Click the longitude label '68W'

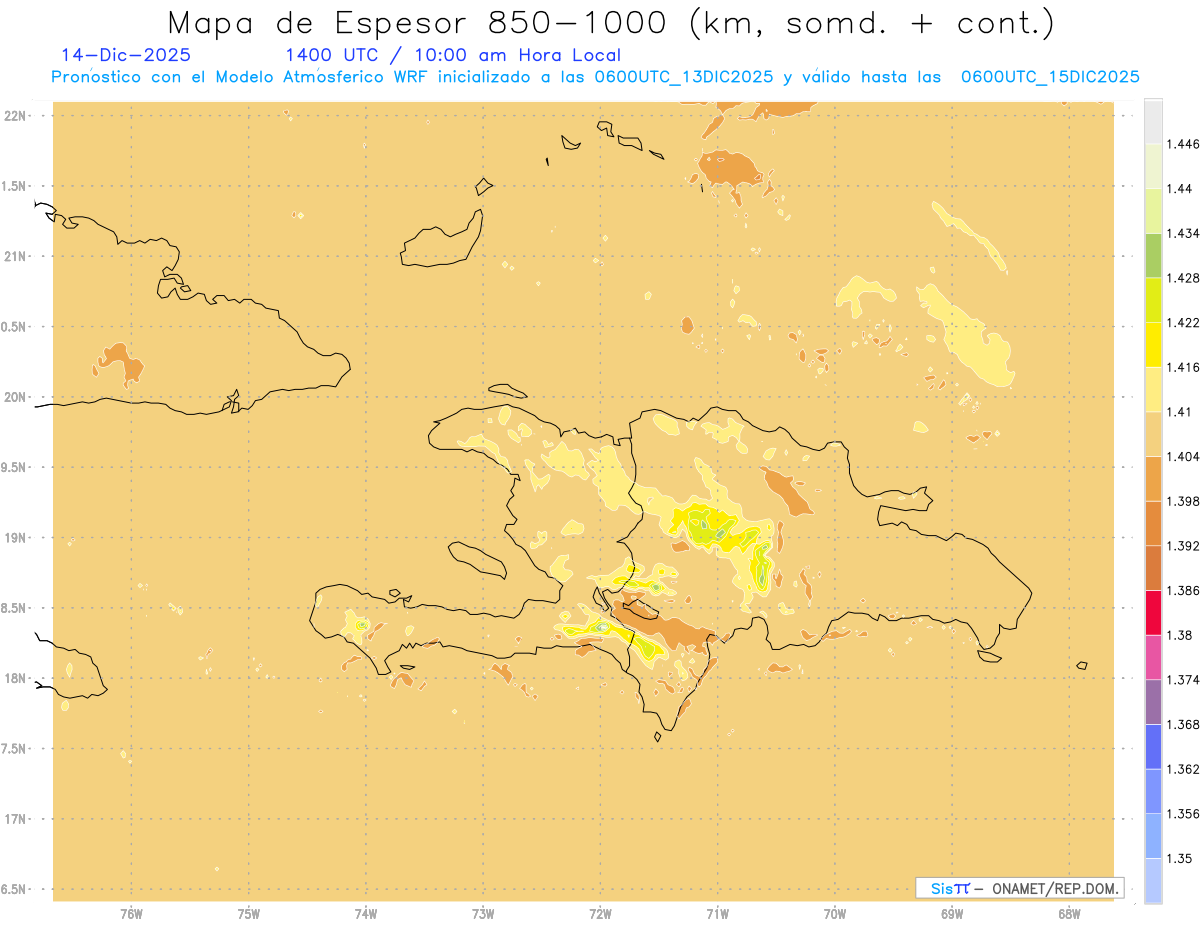[1069, 913]
